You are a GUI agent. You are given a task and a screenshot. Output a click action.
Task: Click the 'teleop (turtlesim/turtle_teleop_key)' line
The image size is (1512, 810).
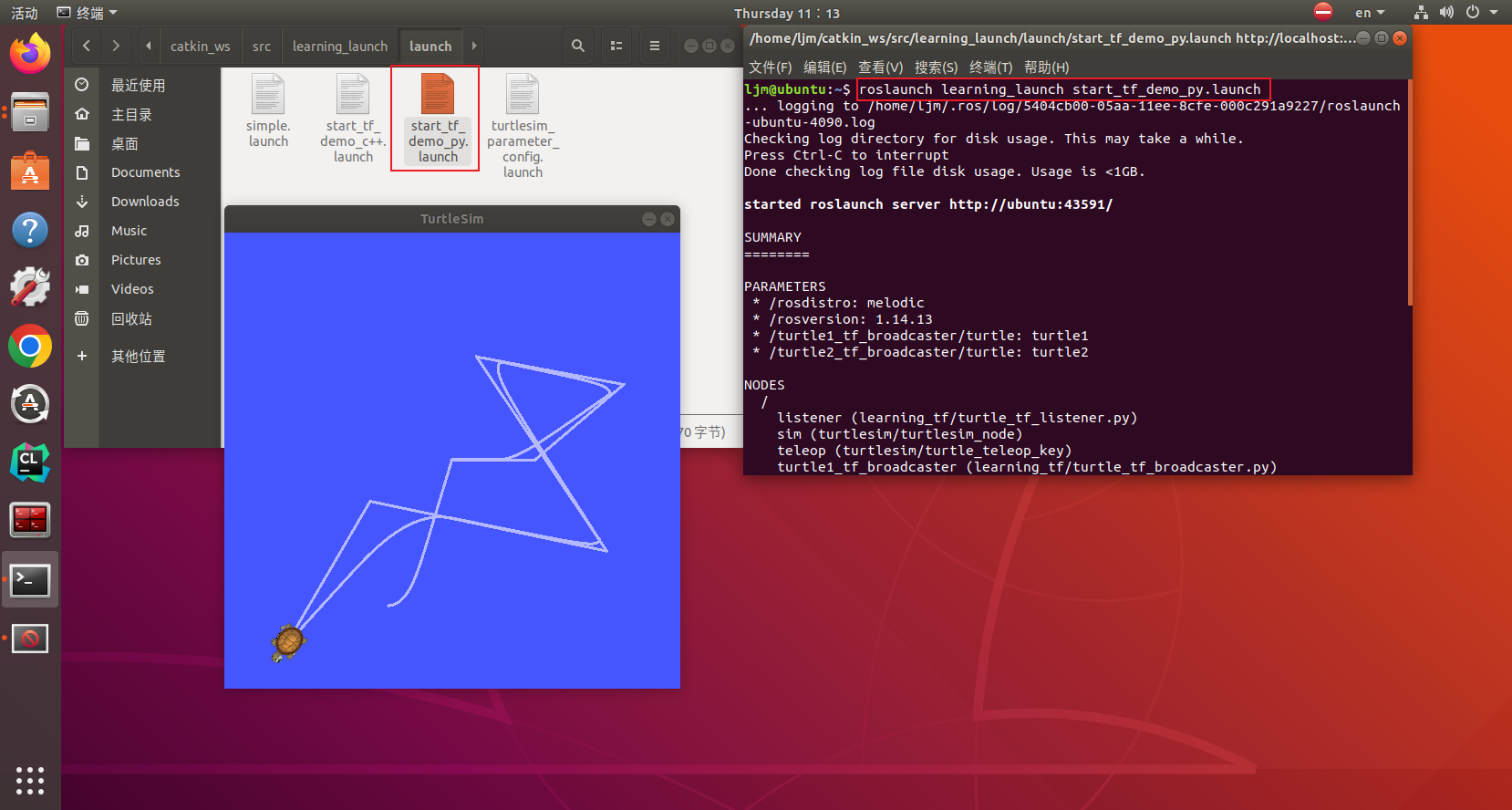(x=924, y=451)
